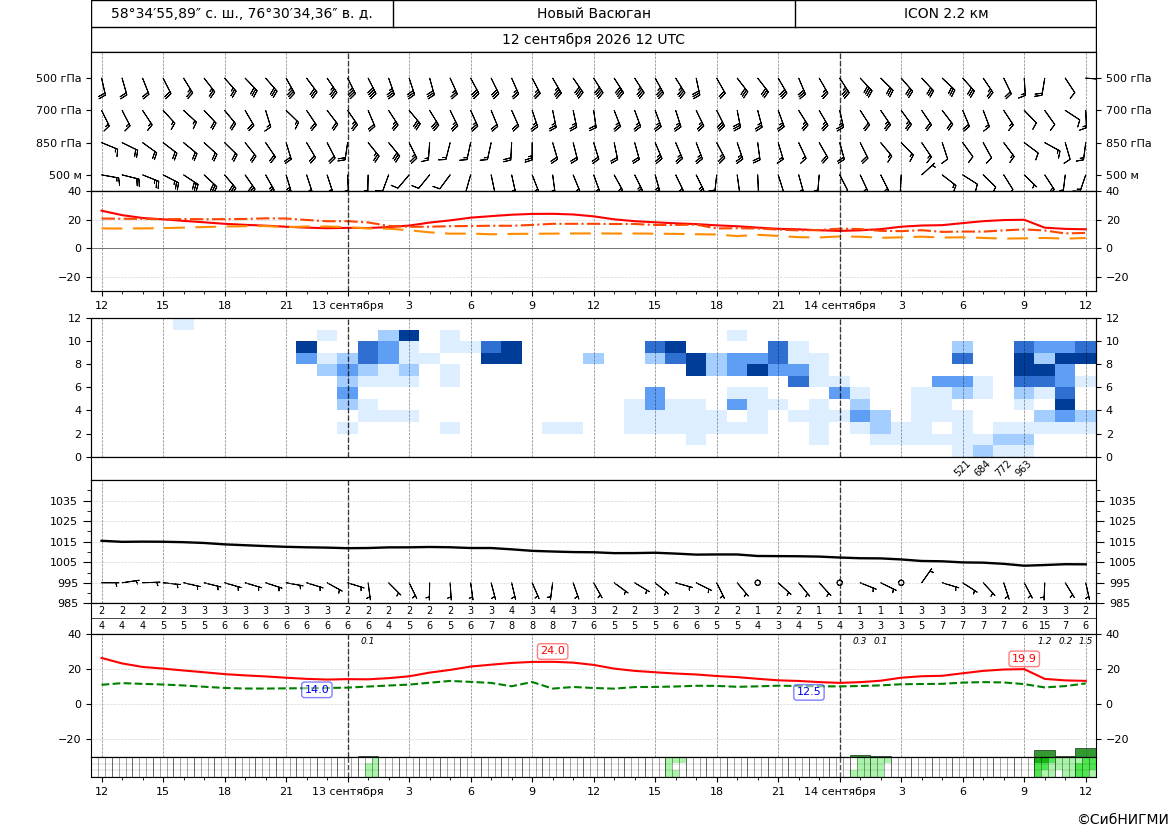Click the small circle calm wind marker near 1 on 14 сентября
Image resolution: width=1169 pixels, height=827 pixels.
(839, 583)
